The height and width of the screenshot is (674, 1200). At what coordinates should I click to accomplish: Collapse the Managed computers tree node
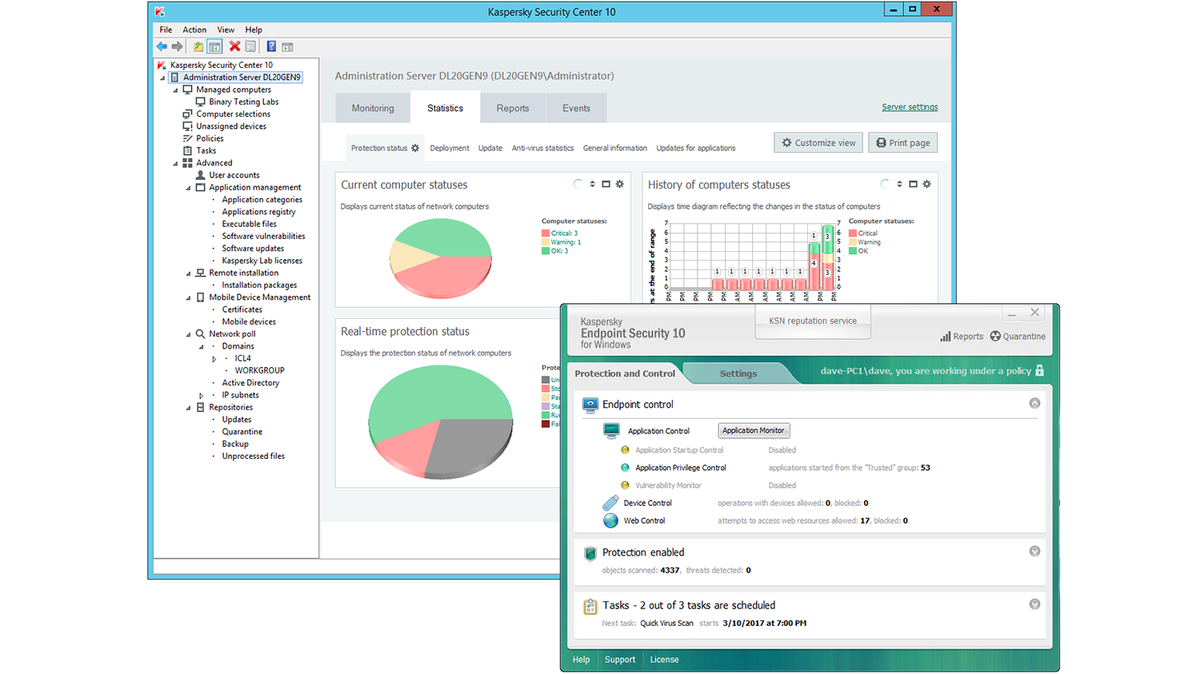(176, 90)
